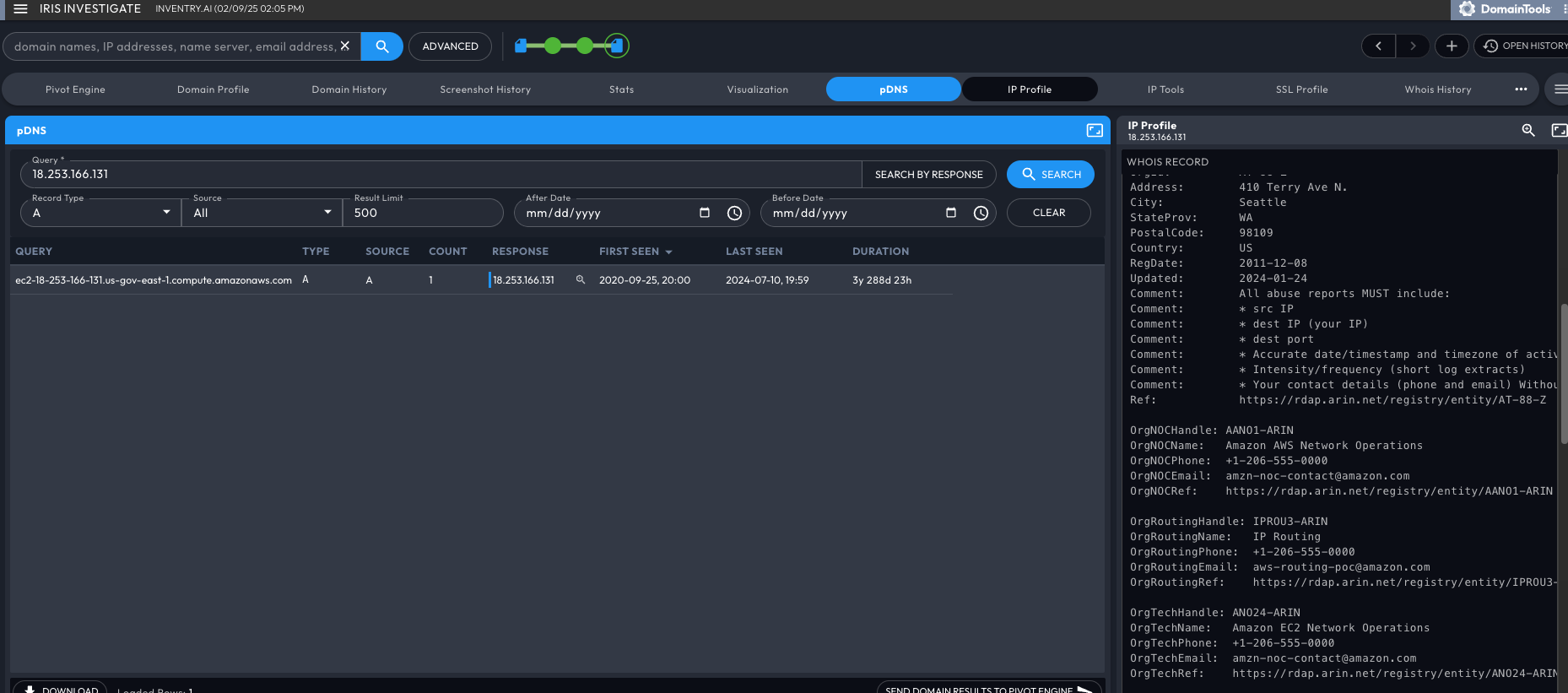The height and width of the screenshot is (693, 1568).
Task: Clear the main search box with X
Action: click(345, 46)
